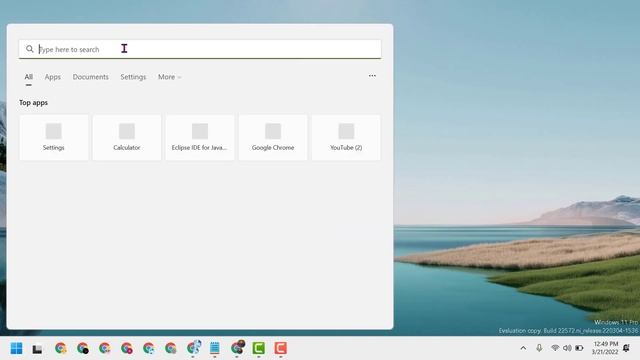
Task: Open the Chrome taskbar icon with black badge
Action: coord(83,348)
